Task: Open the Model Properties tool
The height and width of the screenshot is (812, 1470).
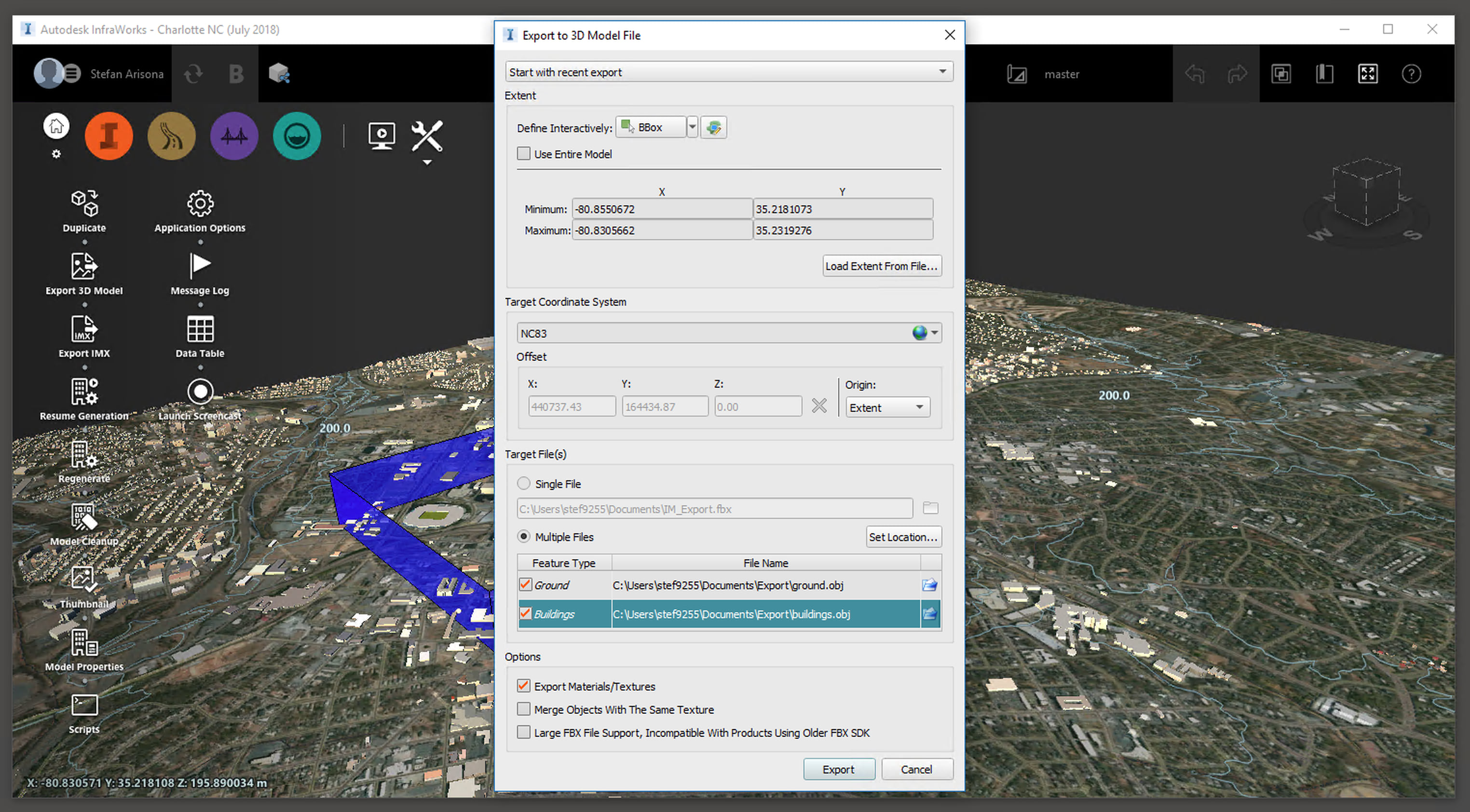Action: tap(84, 643)
